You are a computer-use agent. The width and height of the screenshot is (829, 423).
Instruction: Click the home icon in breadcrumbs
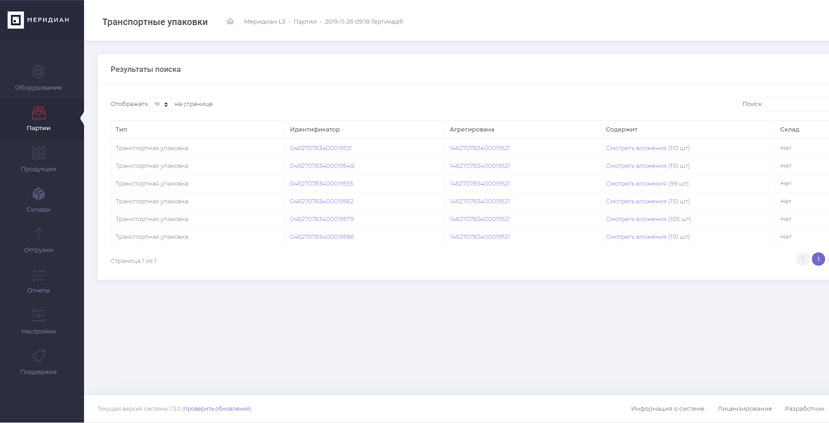(x=230, y=22)
